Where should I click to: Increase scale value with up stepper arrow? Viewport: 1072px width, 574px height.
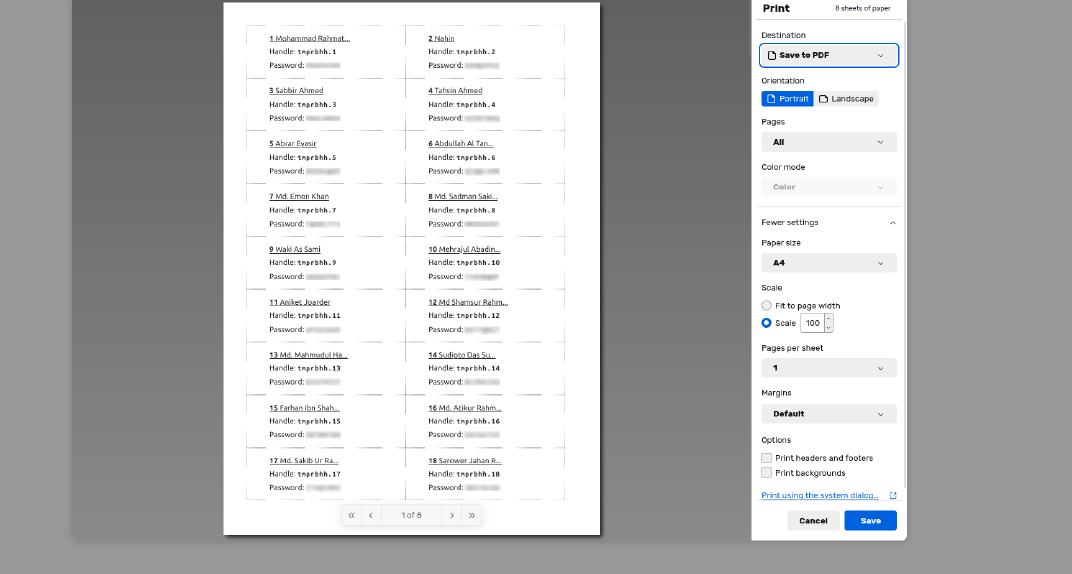(828, 319)
